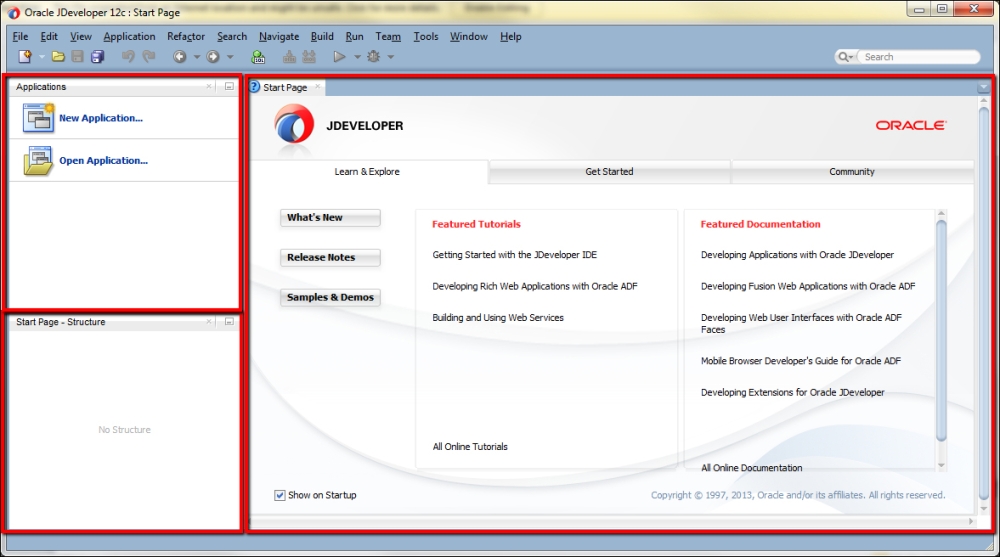Open the Refactor menu
Screen dimensions: 1000x557
(x=186, y=36)
